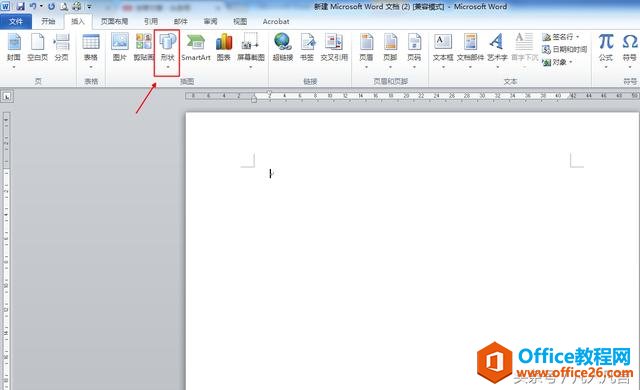Insert a page break (分页)
This screenshot has width=640, height=390.
coord(62,48)
